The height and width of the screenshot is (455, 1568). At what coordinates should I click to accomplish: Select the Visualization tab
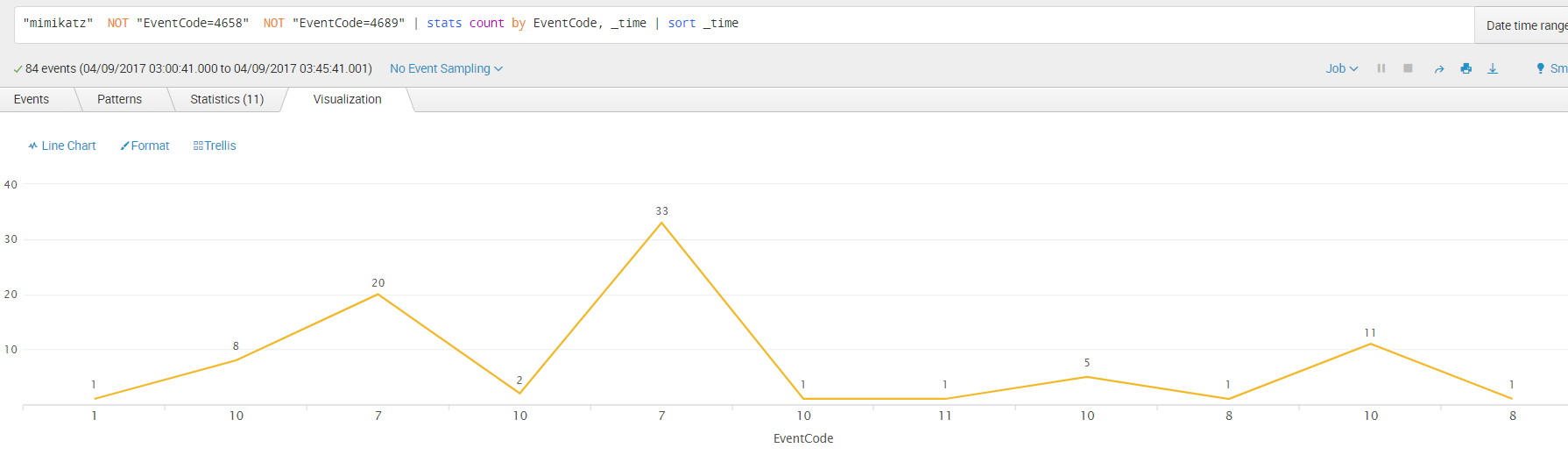[348, 99]
